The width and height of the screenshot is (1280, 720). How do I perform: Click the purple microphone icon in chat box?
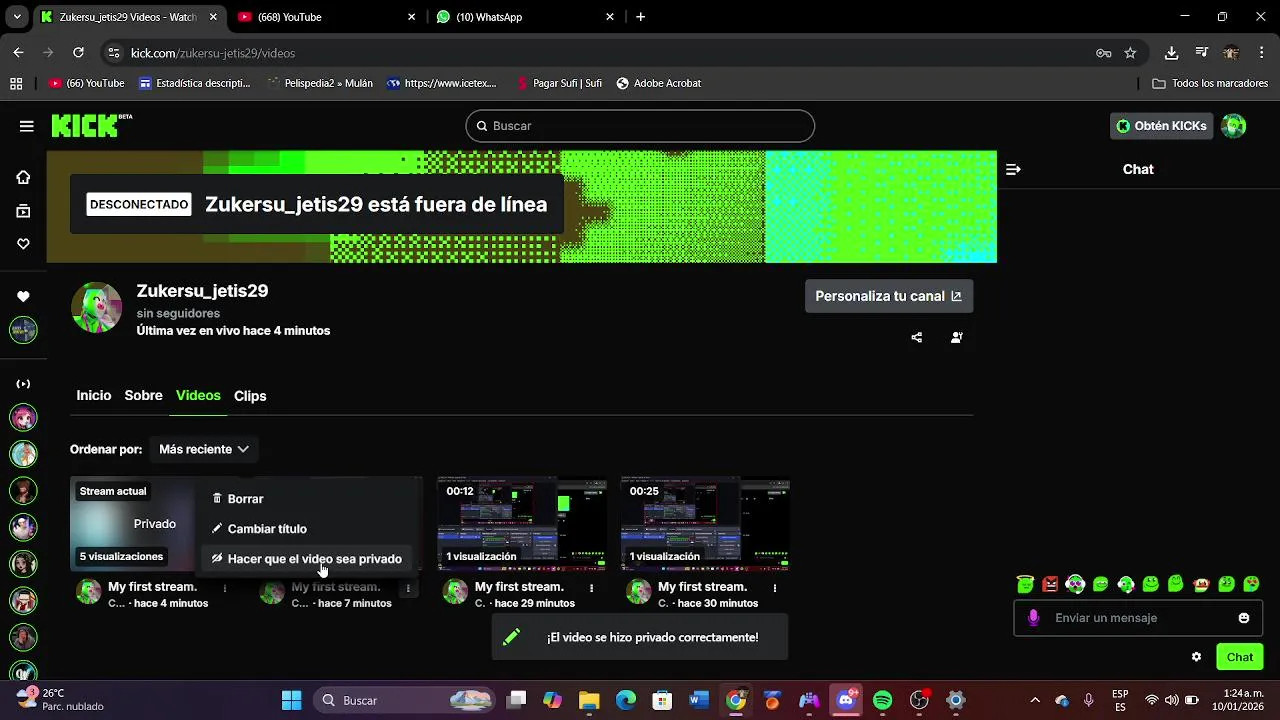pyautogui.click(x=1033, y=618)
